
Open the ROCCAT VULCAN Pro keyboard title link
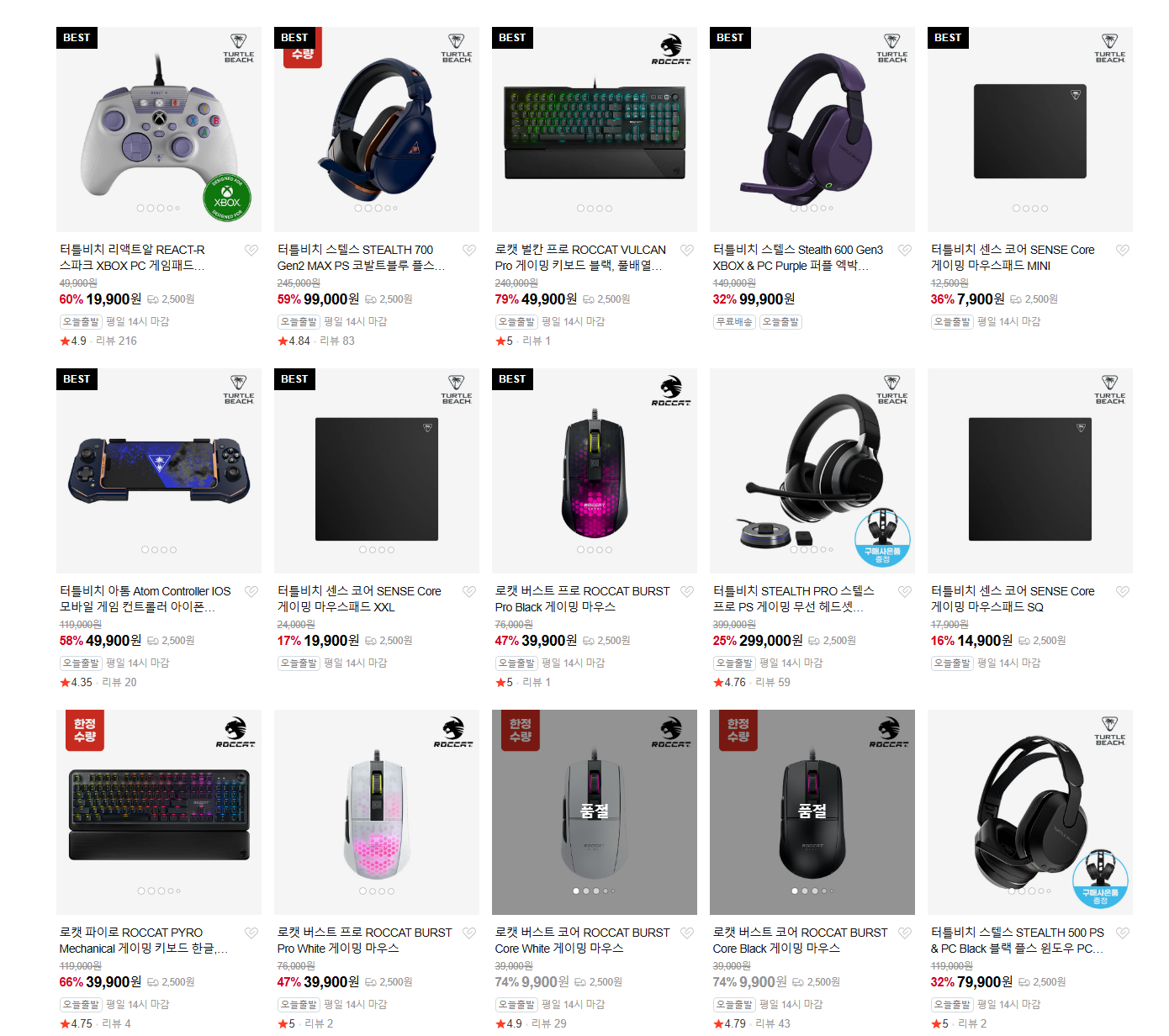tap(580, 257)
